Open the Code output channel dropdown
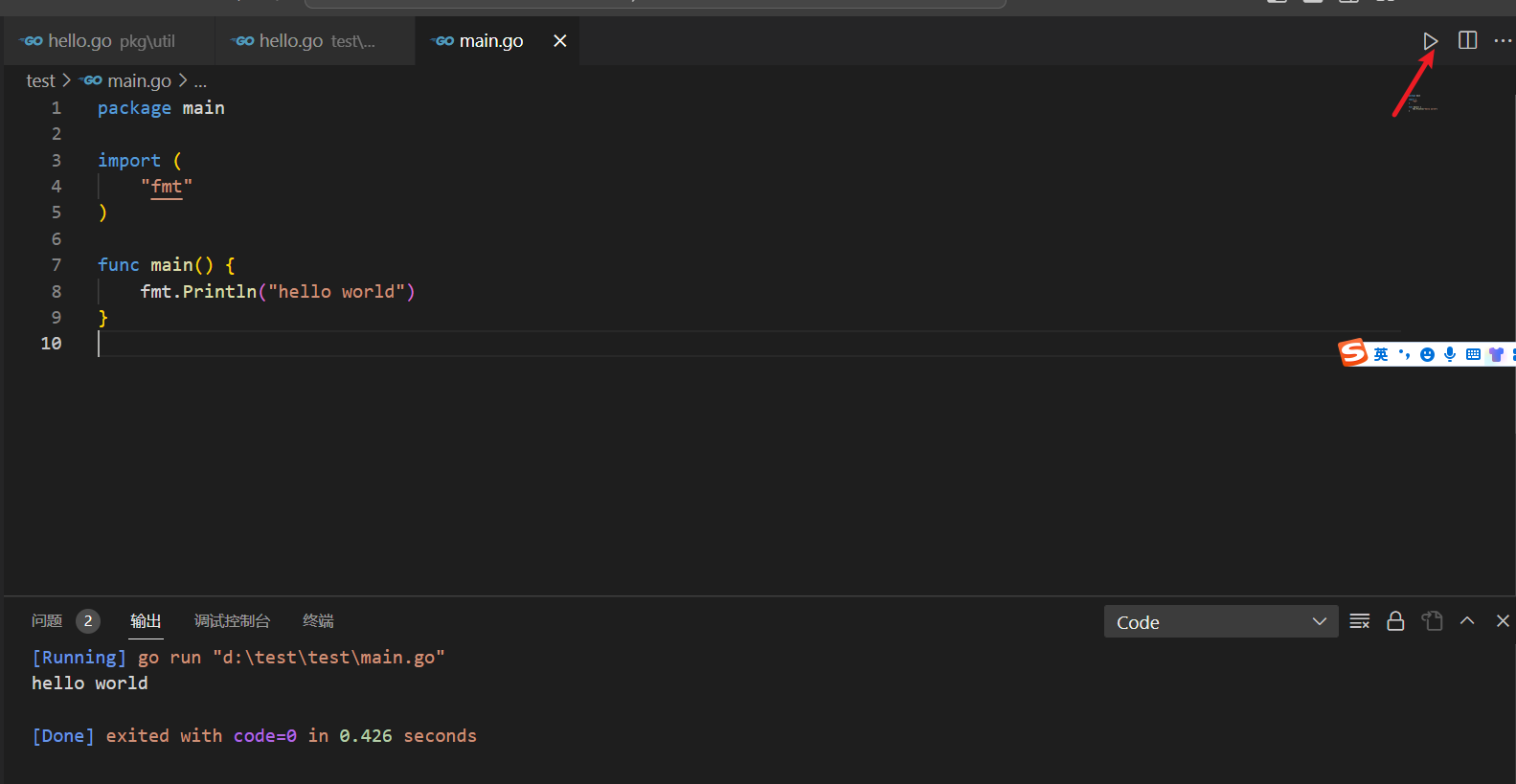Image resolution: width=1516 pixels, height=784 pixels. (x=1221, y=622)
